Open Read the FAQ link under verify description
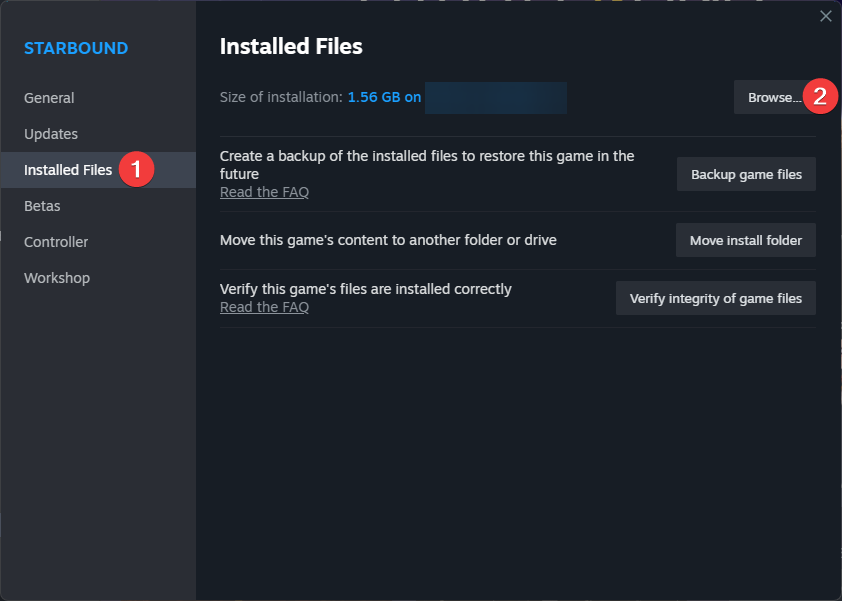This screenshot has width=842, height=601. pos(264,307)
